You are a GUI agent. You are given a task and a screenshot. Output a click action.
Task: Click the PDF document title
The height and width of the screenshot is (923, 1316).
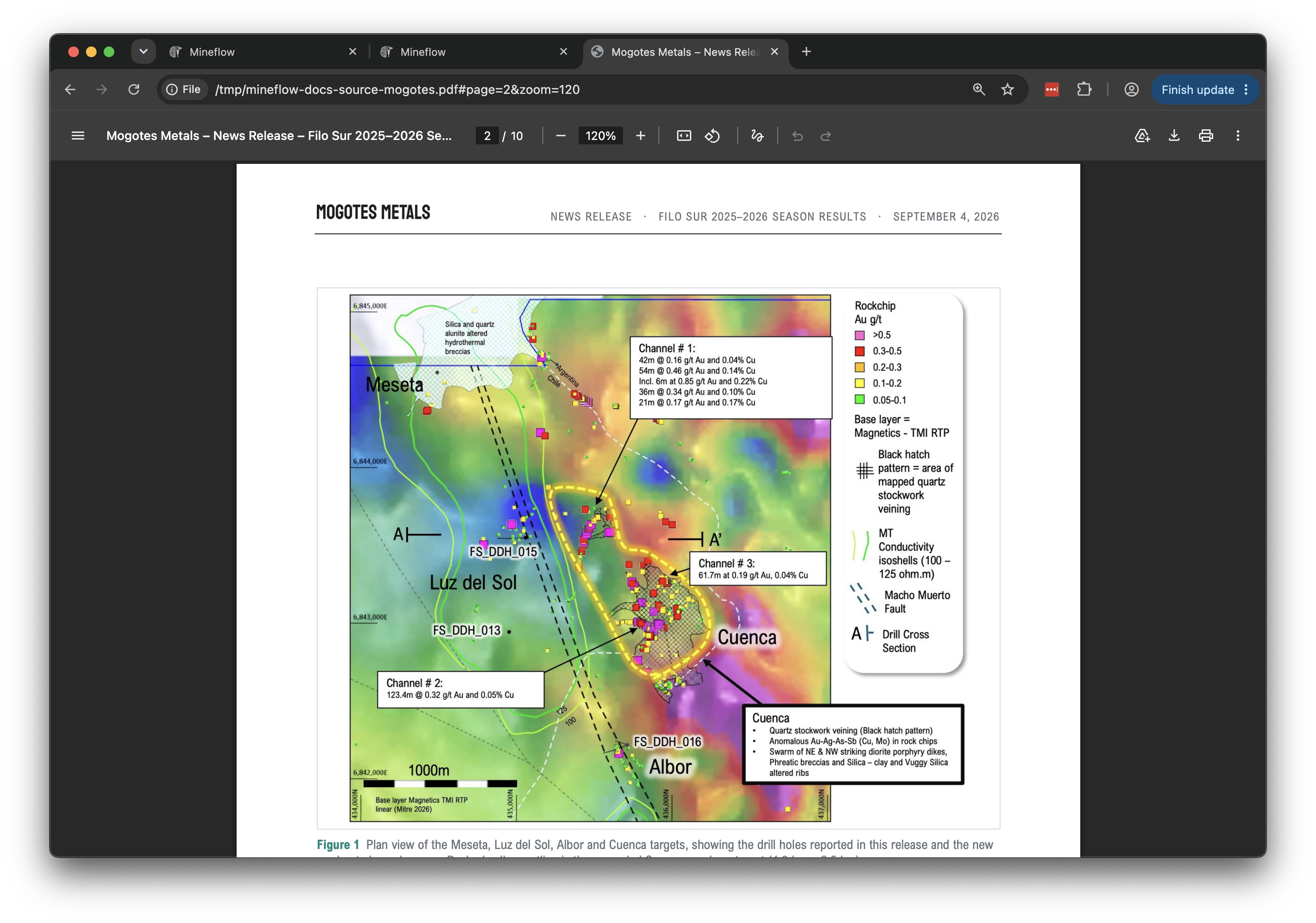point(279,136)
